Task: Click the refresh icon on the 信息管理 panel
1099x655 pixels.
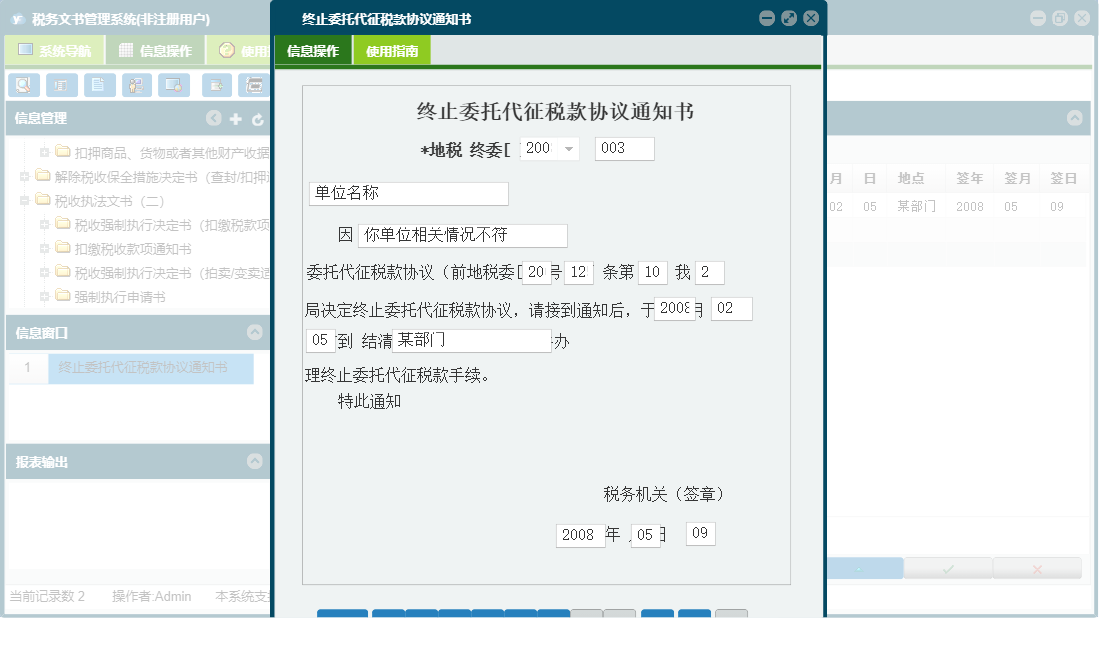Action: click(x=258, y=118)
